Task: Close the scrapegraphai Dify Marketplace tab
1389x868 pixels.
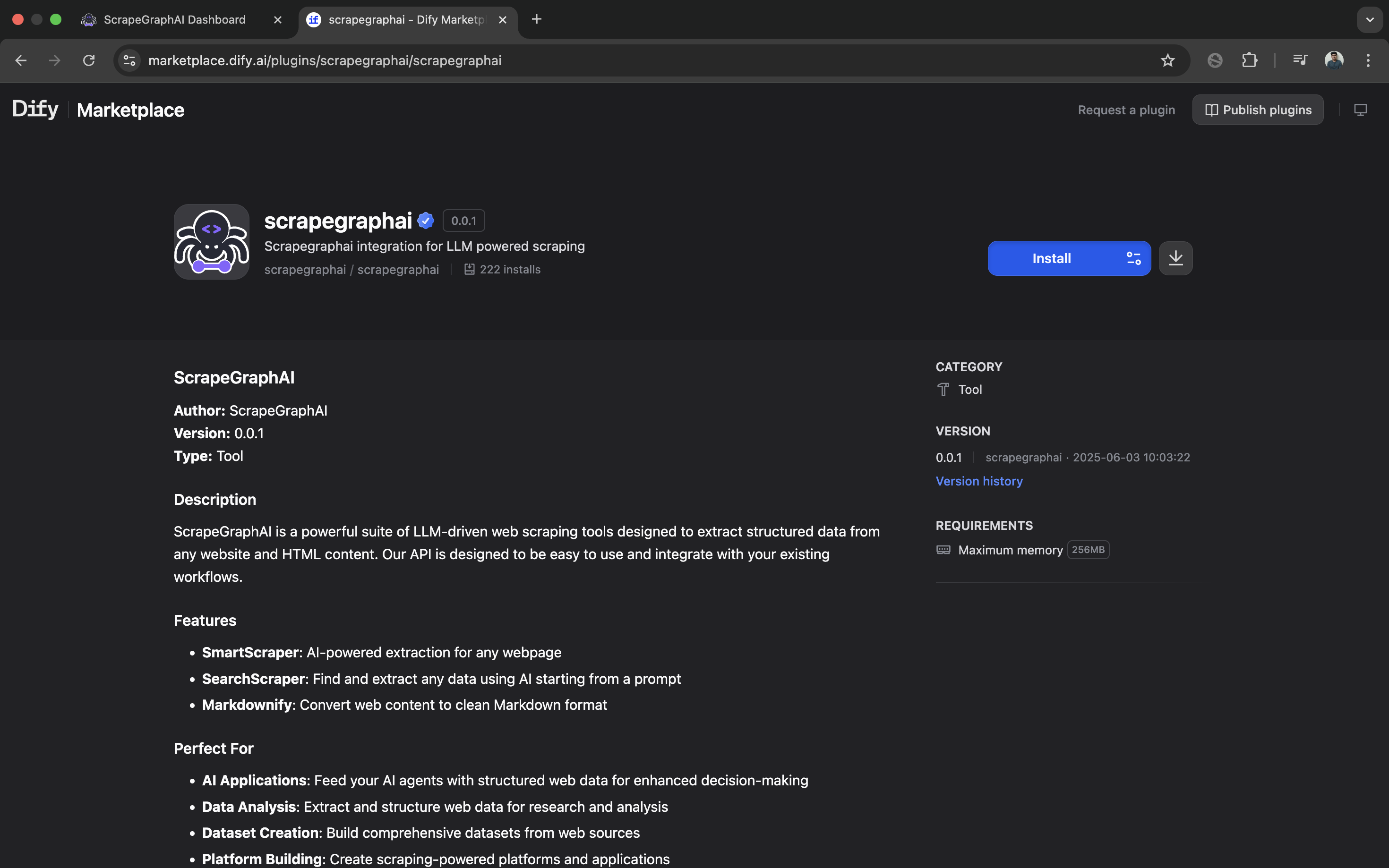Action: [x=502, y=19]
